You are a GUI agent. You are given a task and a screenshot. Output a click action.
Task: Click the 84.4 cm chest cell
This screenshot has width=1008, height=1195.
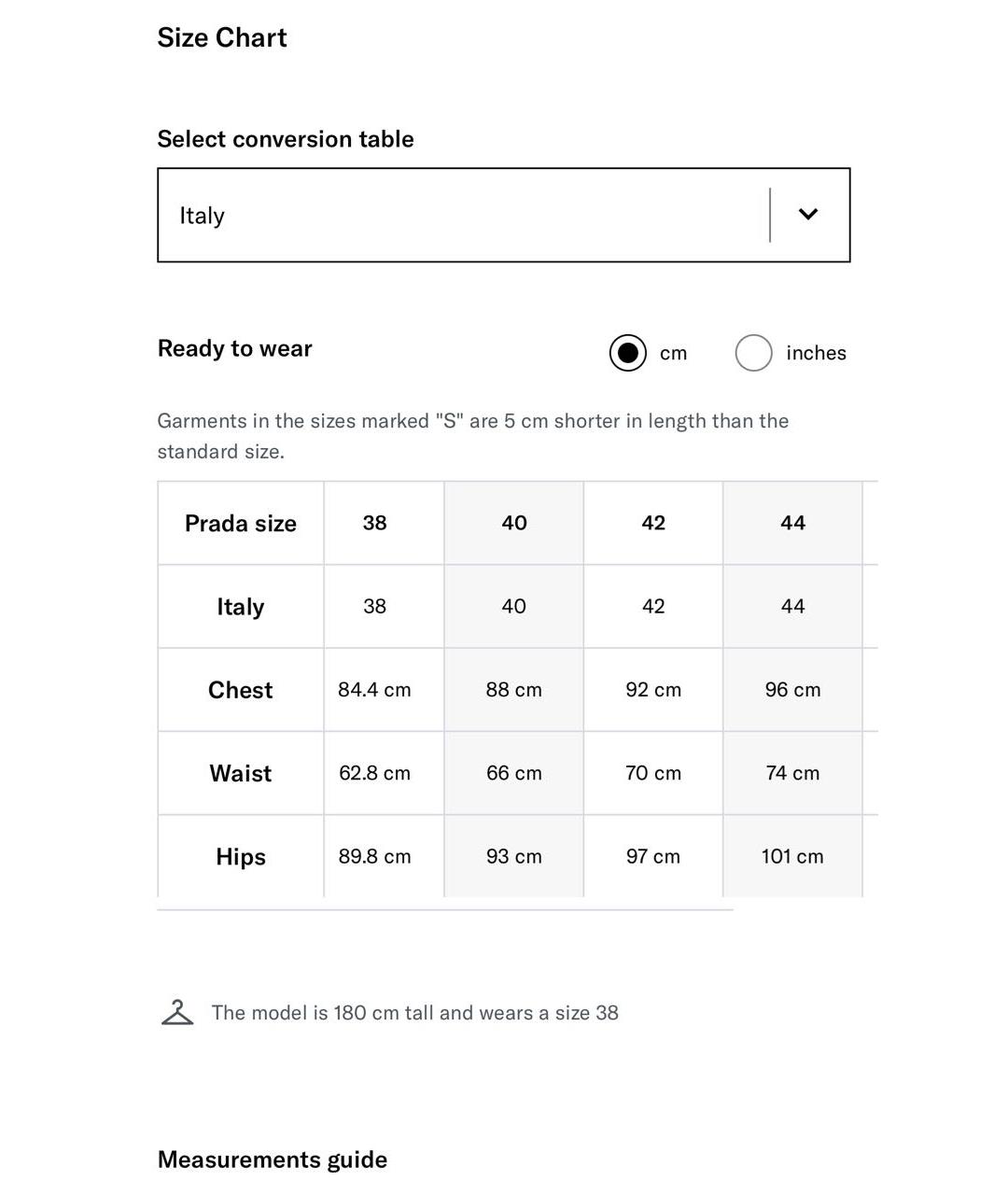click(x=374, y=690)
